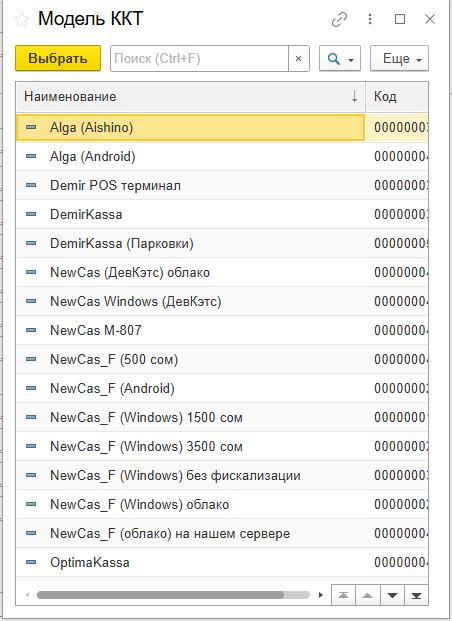452x621 pixels.
Task: Click row icon next to NewCas M-807
Action: click(31, 330)
